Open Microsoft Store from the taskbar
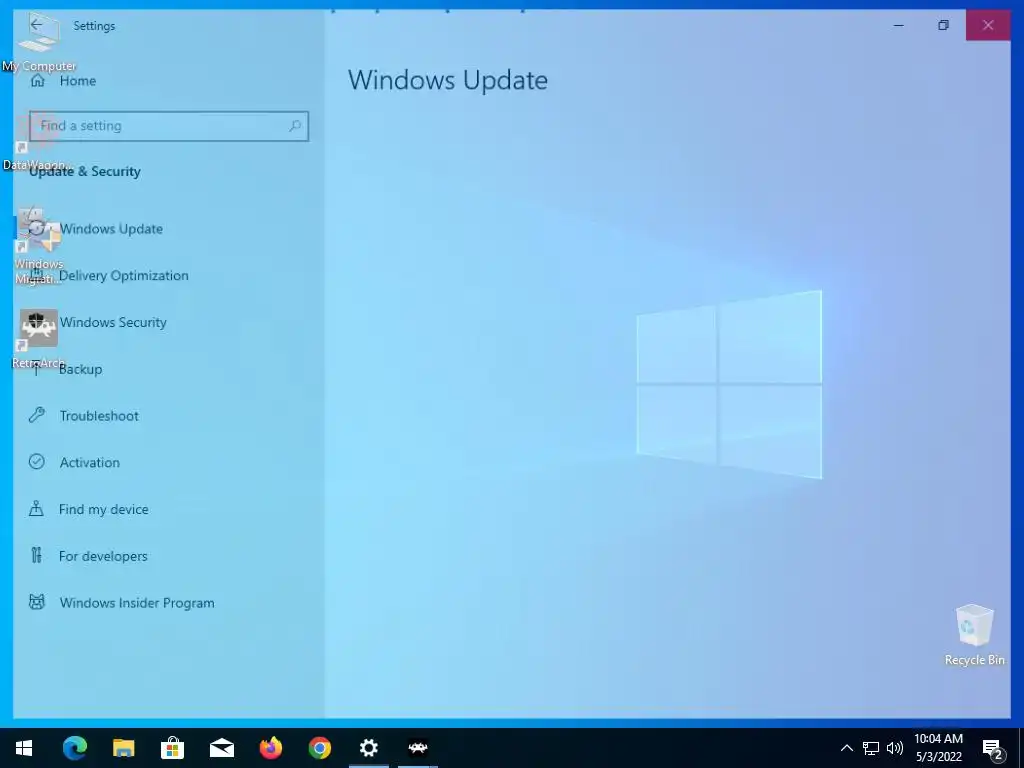The width and height of the screenshot is (1024, 768). coord(172,748)
